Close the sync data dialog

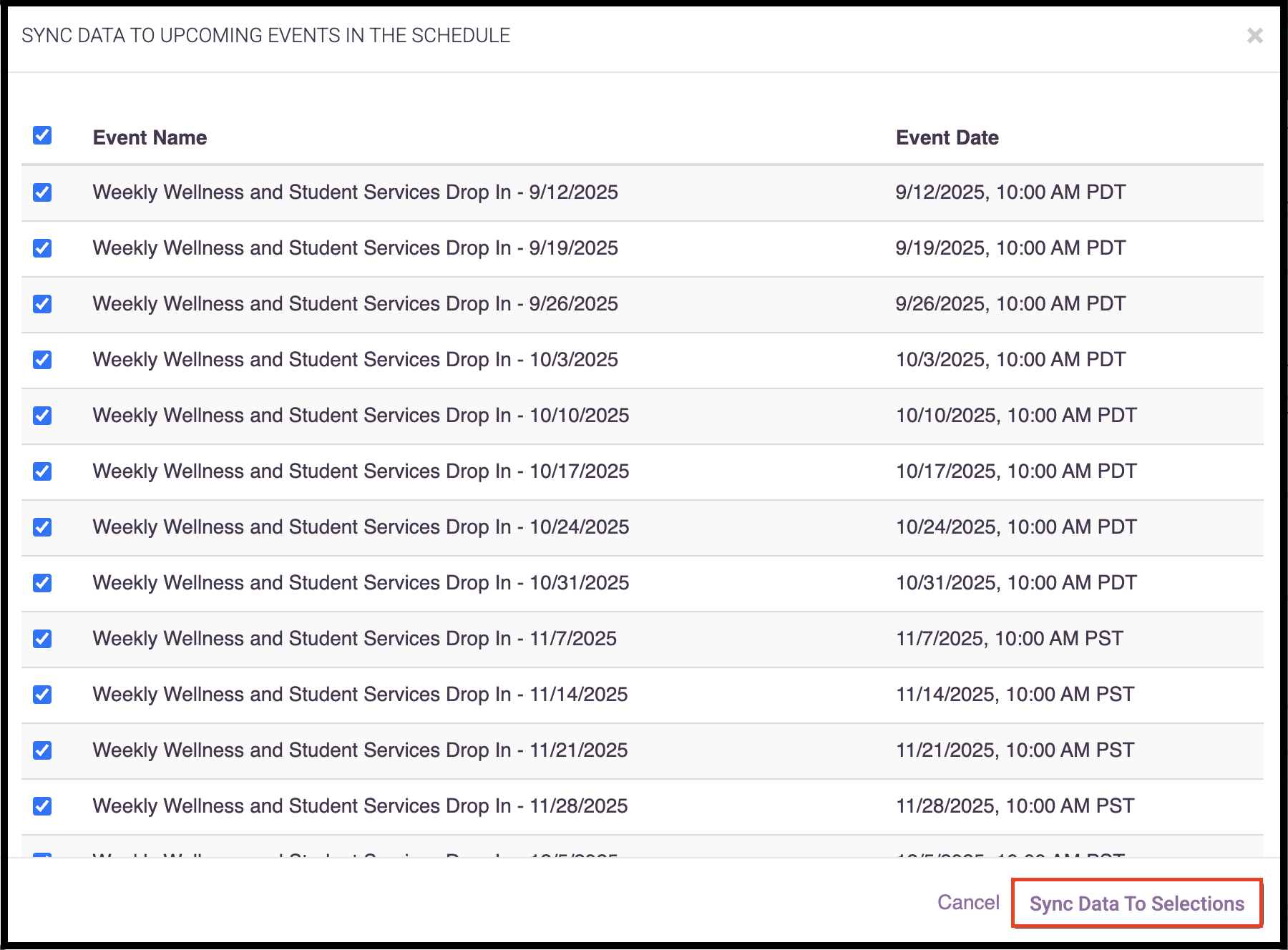point(1254,36)
